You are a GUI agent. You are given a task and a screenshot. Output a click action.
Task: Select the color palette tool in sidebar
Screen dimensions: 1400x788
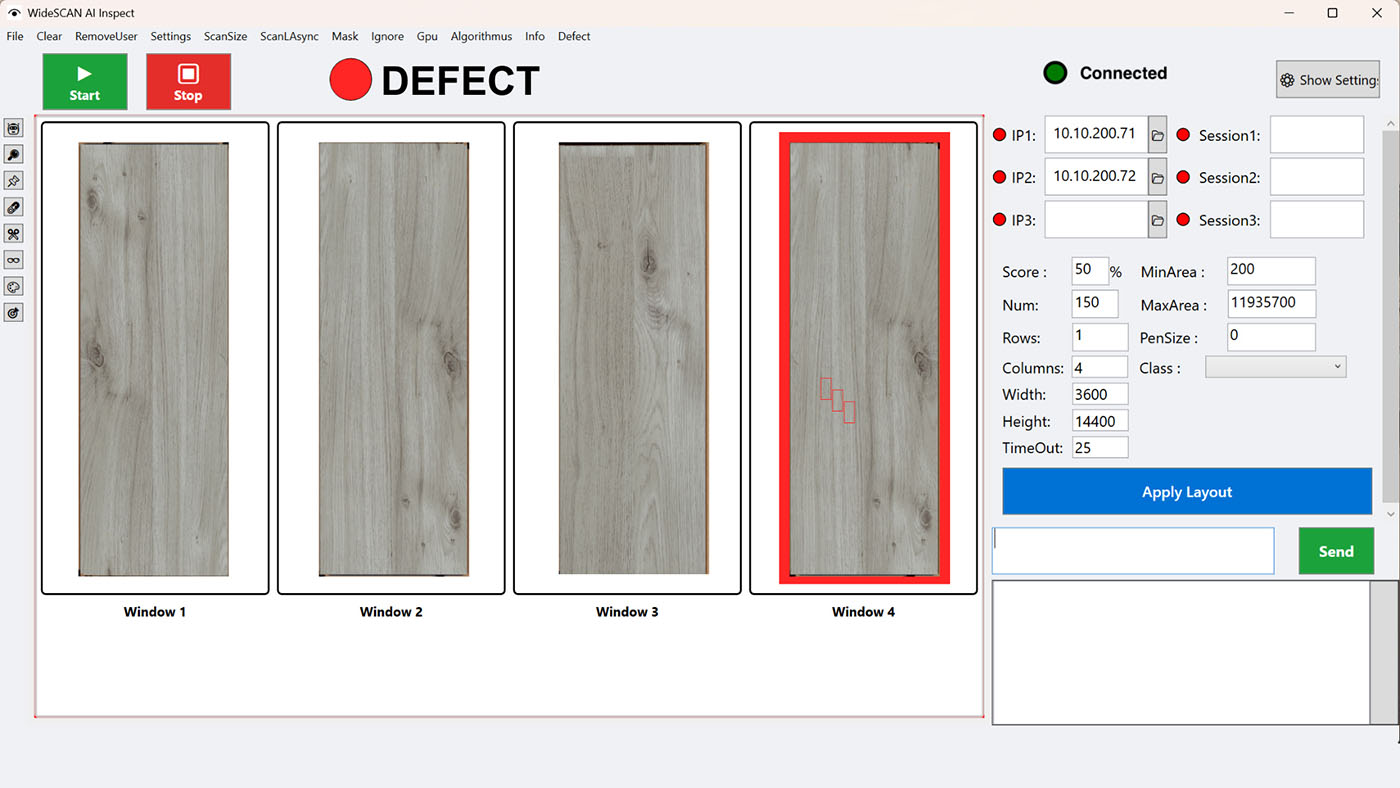(x=14, y=287)
